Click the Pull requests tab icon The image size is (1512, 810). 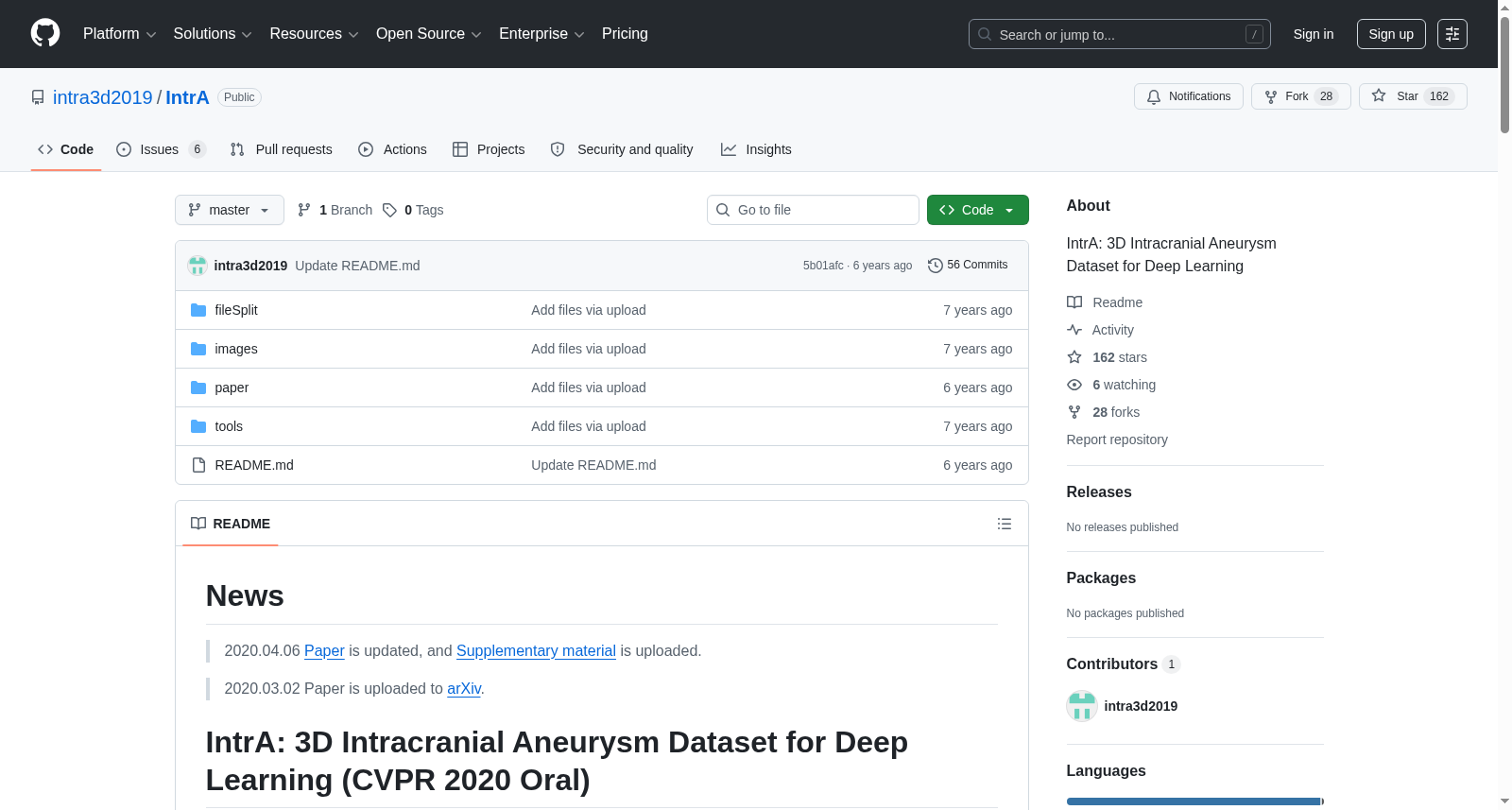pyautogui.click(x=237, y=149)
